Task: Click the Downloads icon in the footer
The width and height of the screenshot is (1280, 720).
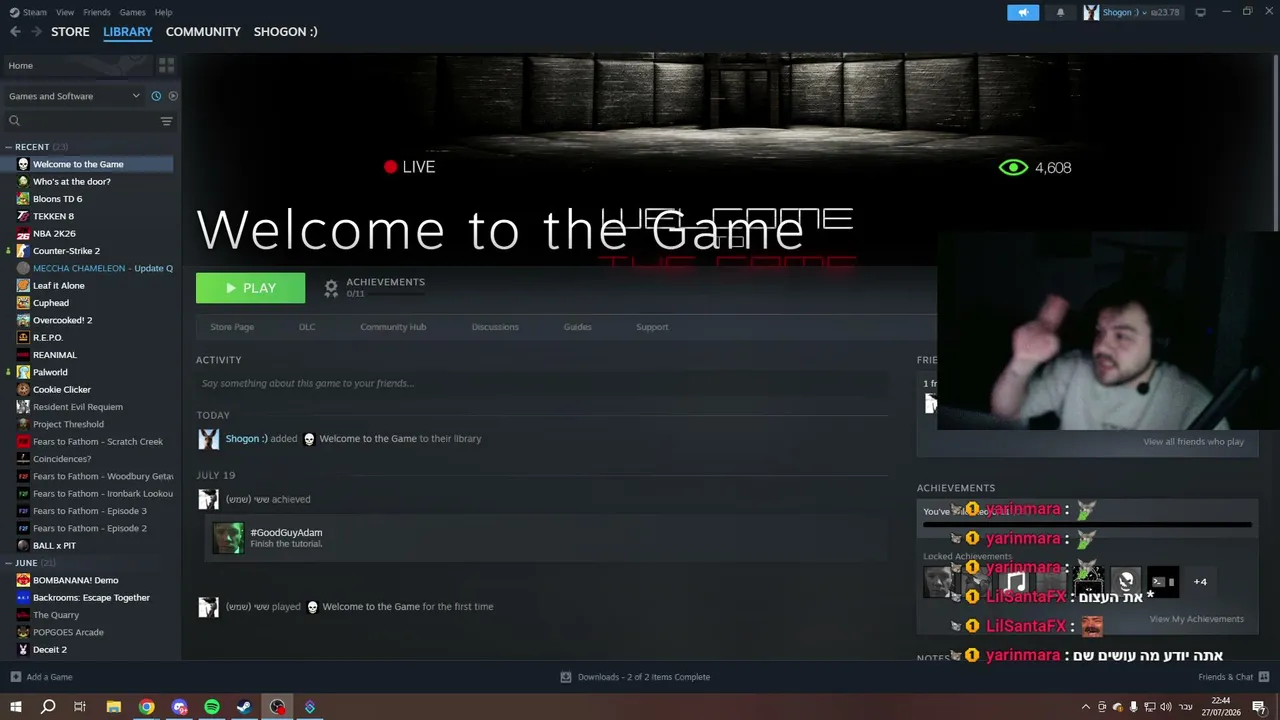Action: 566,677
